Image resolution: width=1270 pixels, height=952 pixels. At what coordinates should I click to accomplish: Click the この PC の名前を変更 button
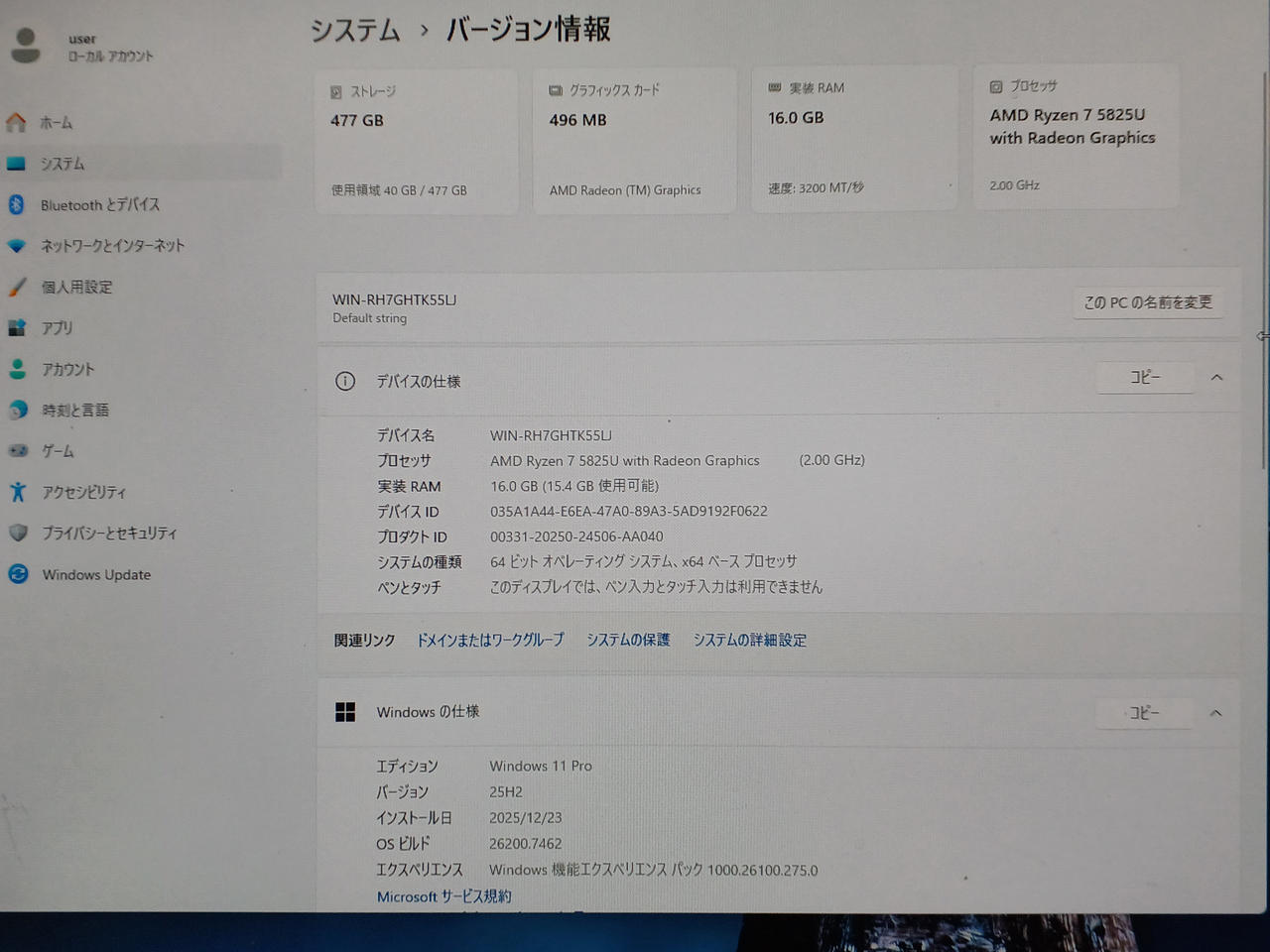coord(1147,302)
